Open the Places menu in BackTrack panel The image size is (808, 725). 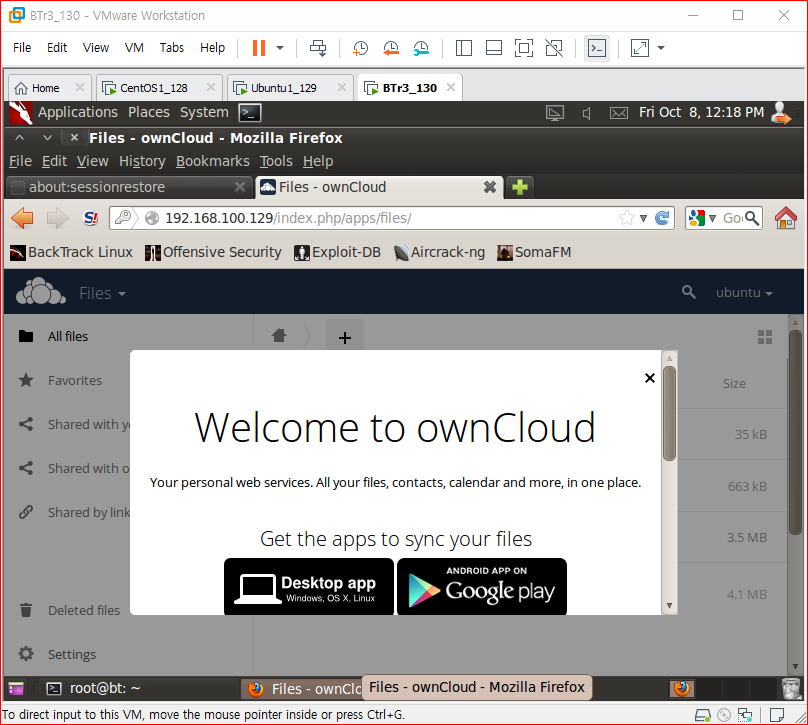tap(149, 112)
